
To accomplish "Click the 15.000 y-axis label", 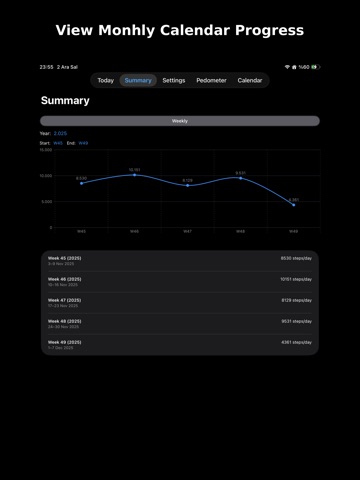I will [46, 150].
